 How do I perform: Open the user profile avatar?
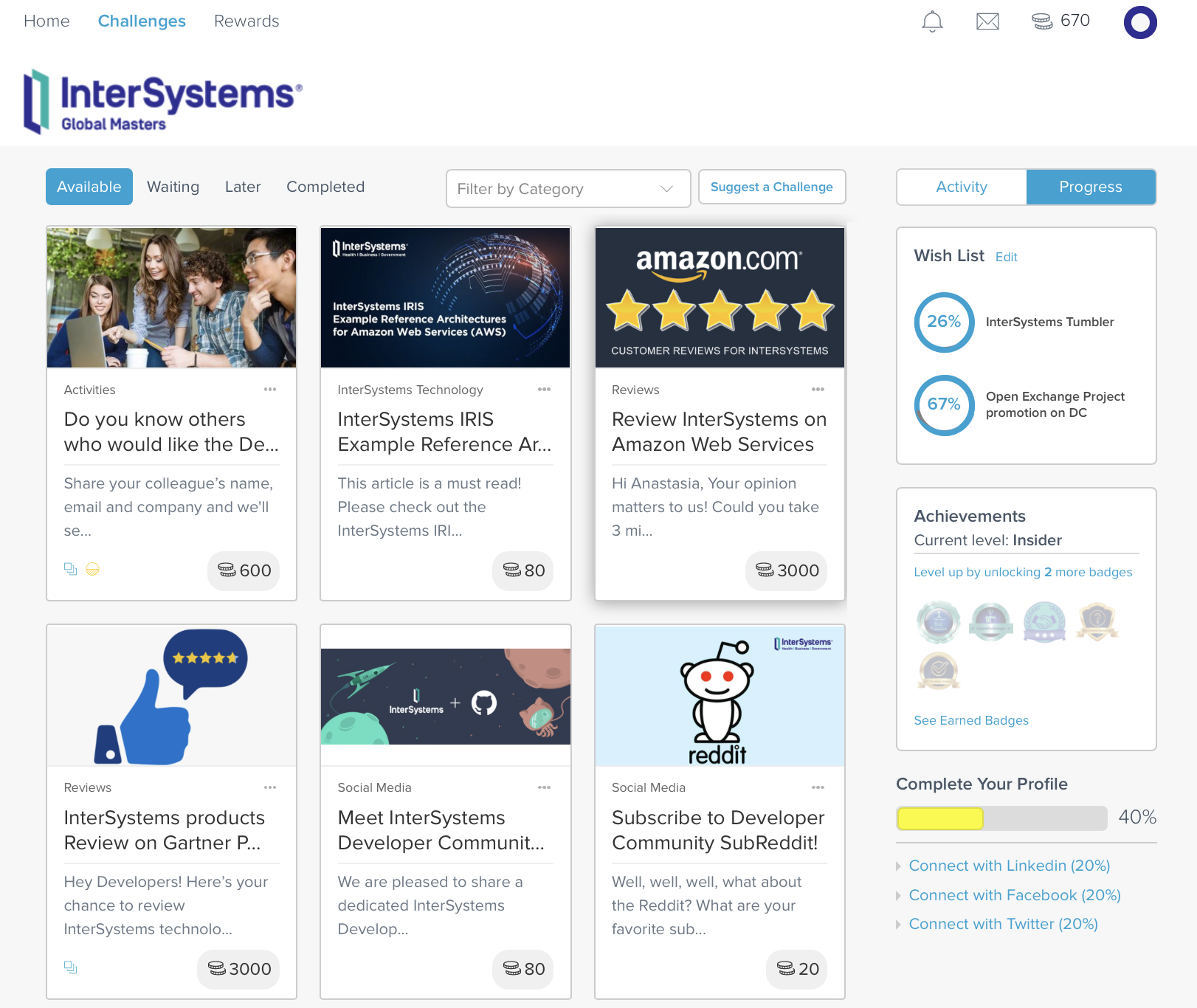(x=1140, y=22)
